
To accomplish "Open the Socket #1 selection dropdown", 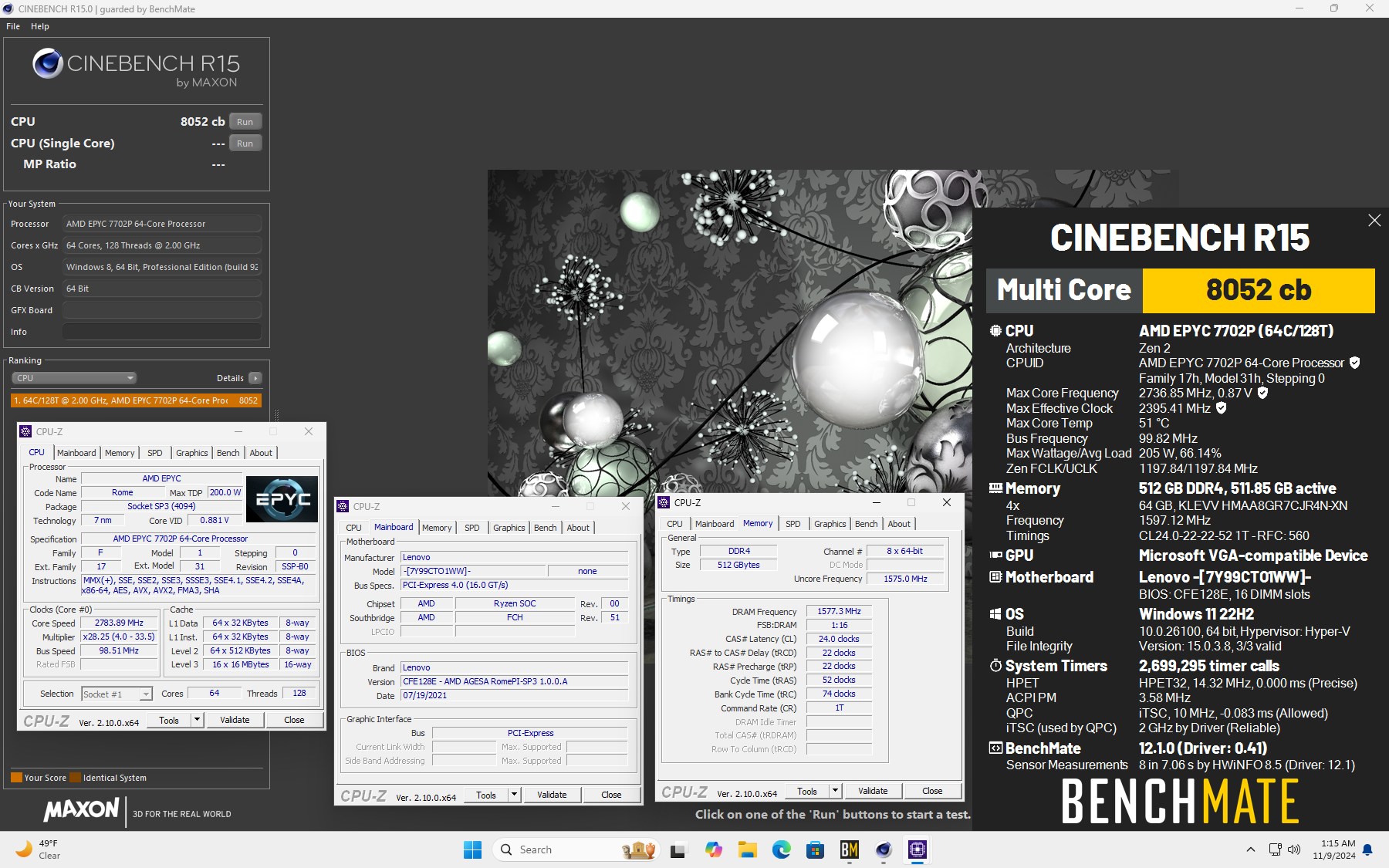I will pyautogui.click(x=117, y=694).
